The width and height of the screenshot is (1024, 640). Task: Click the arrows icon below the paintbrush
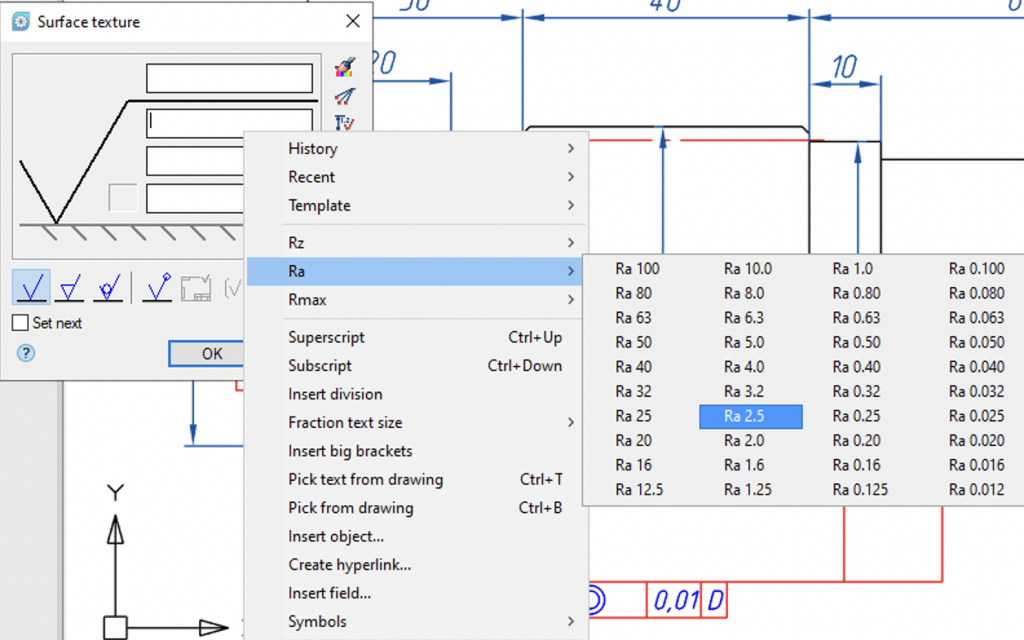[x=344, y=97]
